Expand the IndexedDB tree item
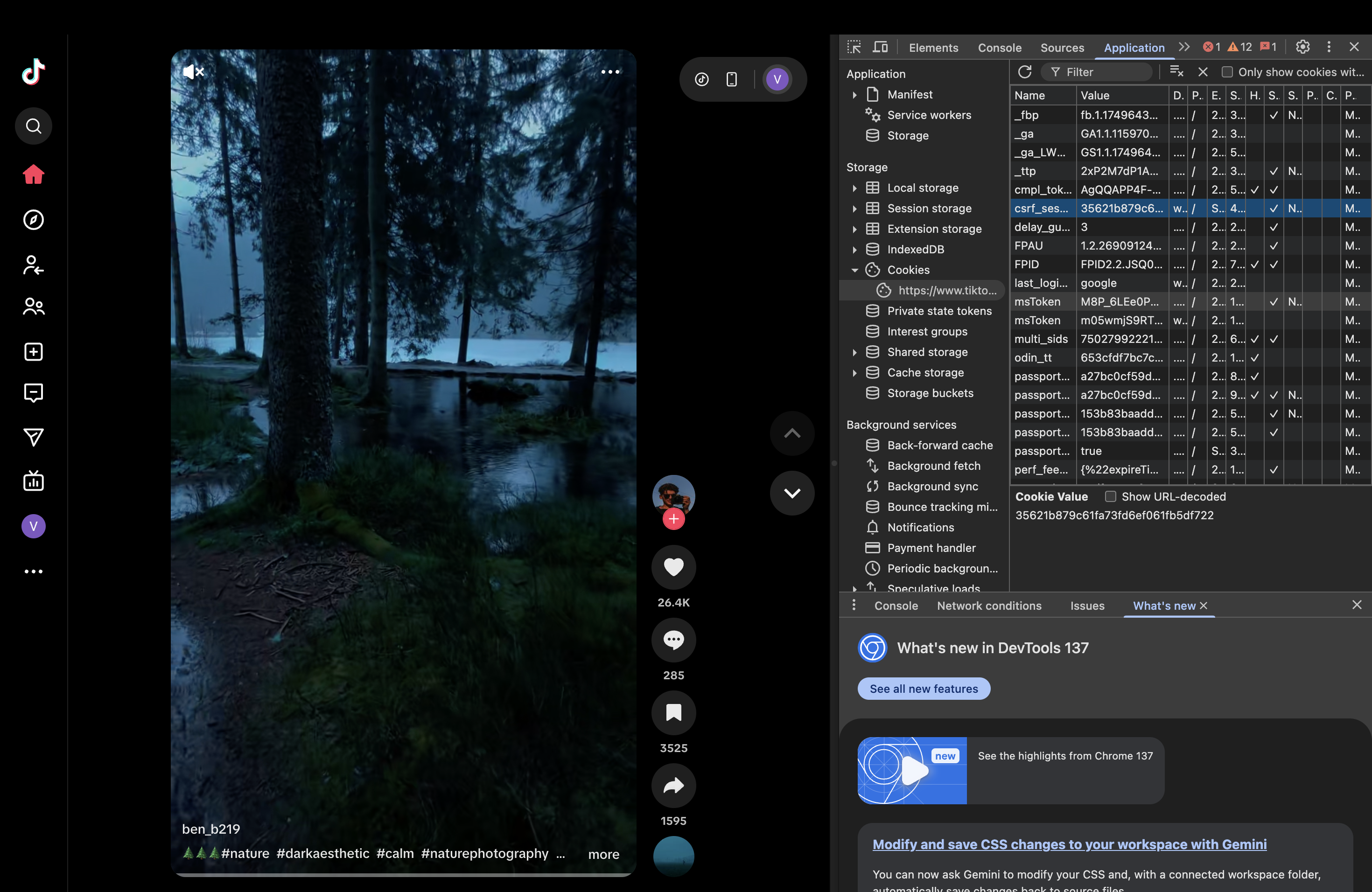The height and width of the screenshot is (892, 1372). pyautogui.click(x=855, y=250)
